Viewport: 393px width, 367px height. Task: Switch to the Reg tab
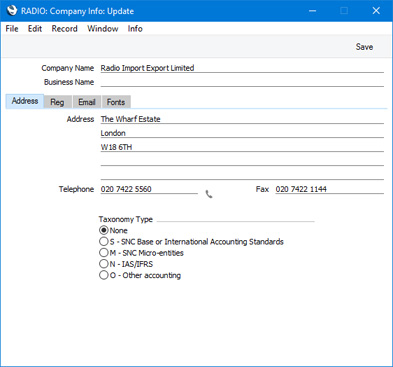(57, 102)
